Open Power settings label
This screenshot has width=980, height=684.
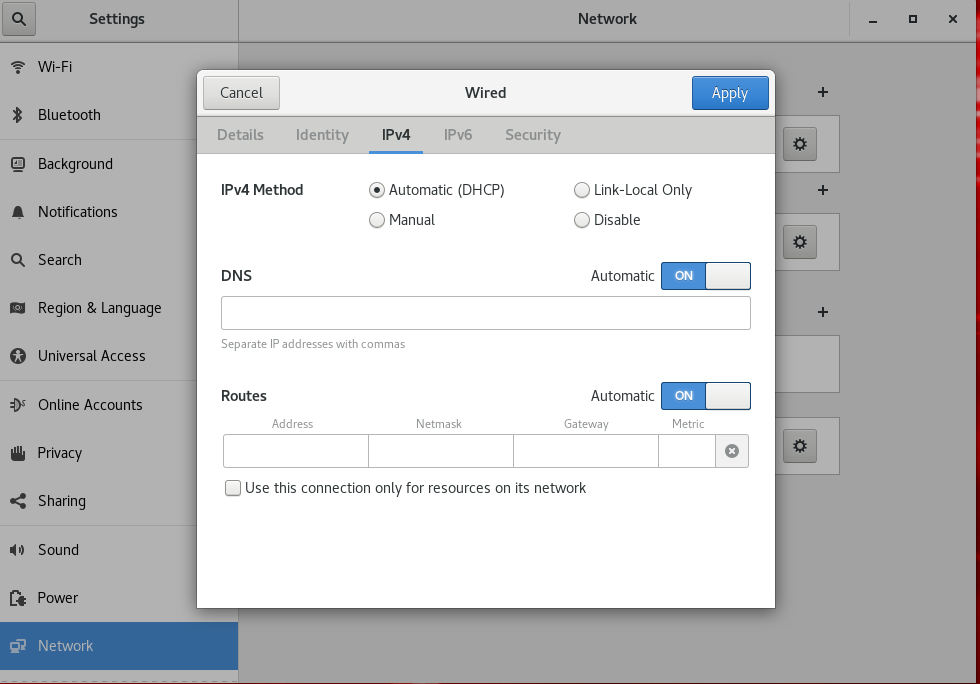point(58,598)
